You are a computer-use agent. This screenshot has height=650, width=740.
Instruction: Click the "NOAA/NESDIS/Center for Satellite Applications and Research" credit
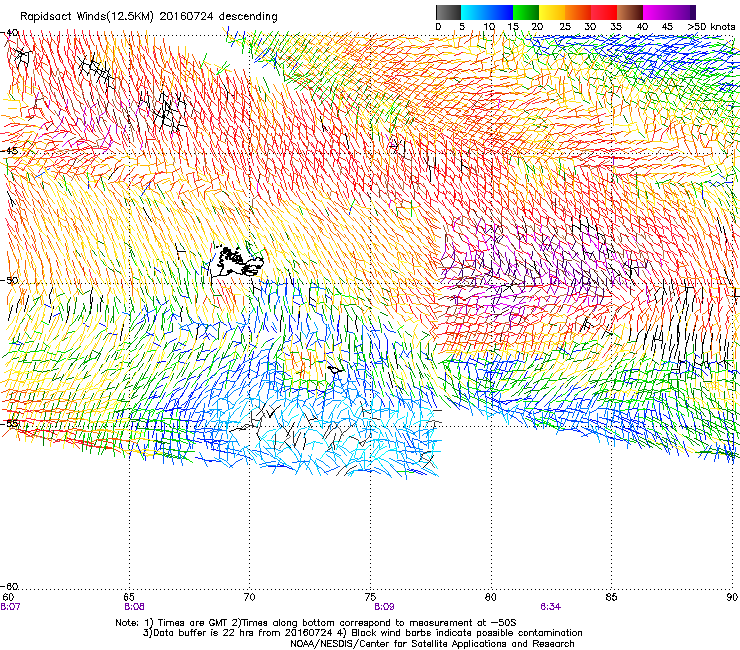pyautogui.click(x=432, y=644)
